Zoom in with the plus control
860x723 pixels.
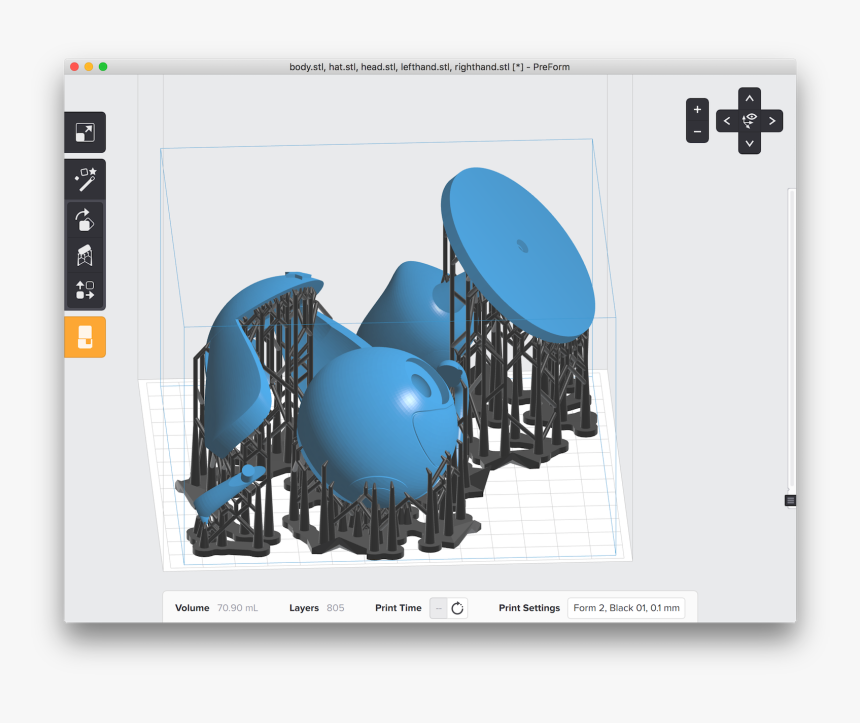pyautogui.click(x=697, y=107)
